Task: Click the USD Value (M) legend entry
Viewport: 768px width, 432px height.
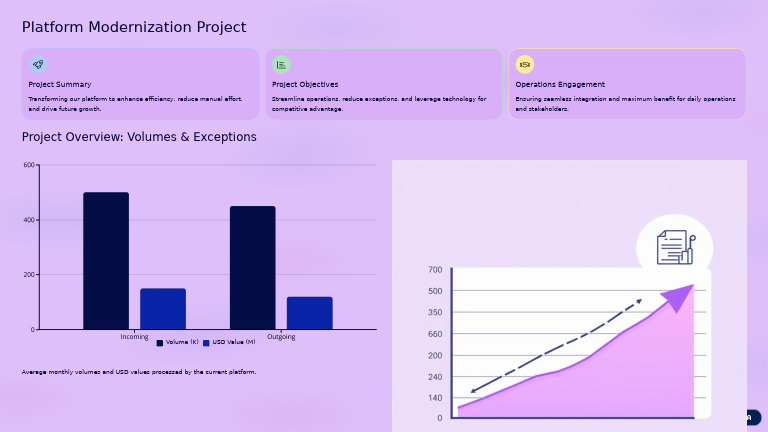Action: (229, 342)
